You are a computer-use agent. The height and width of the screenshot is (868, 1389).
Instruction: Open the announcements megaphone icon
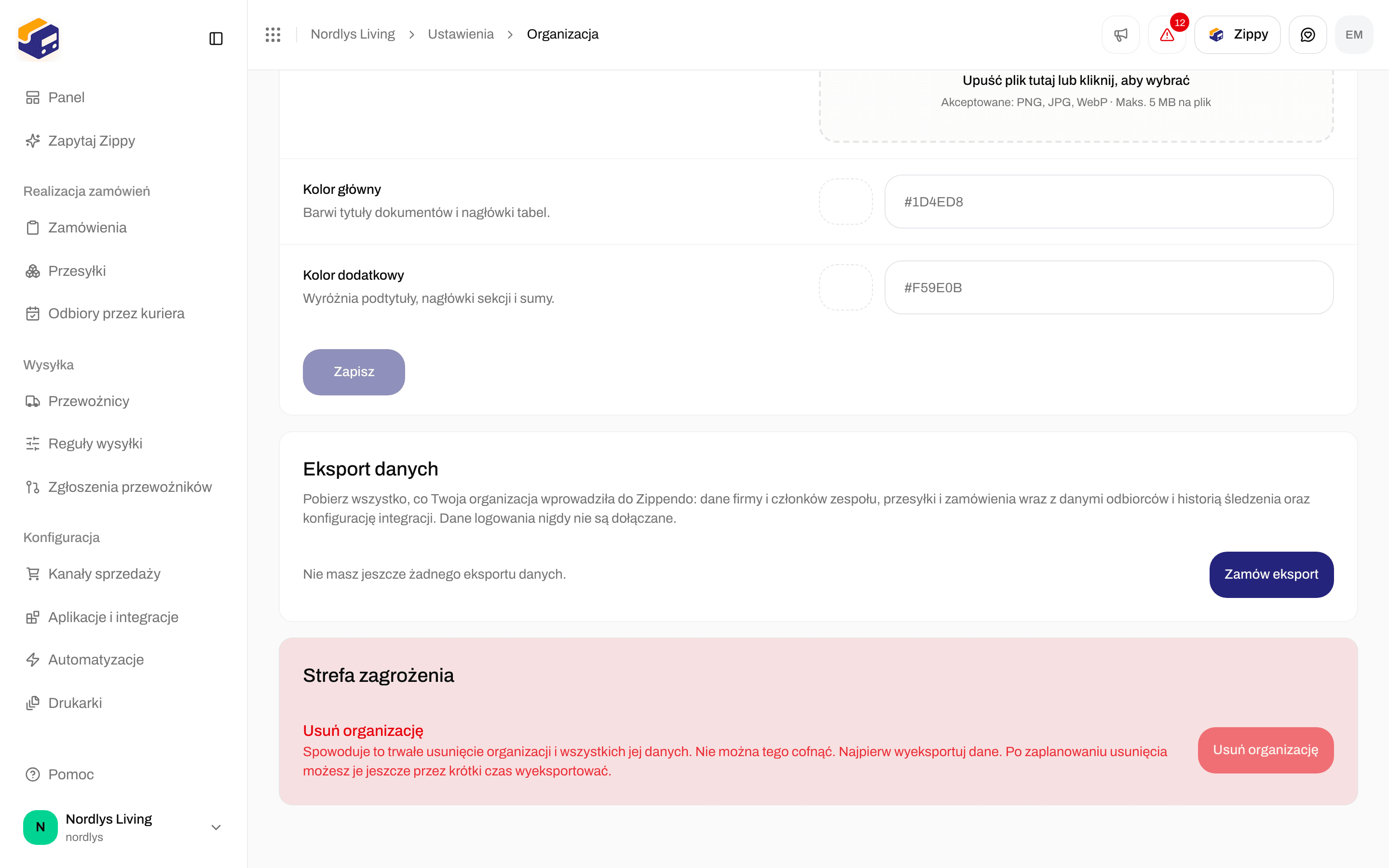coord(1120,34)
